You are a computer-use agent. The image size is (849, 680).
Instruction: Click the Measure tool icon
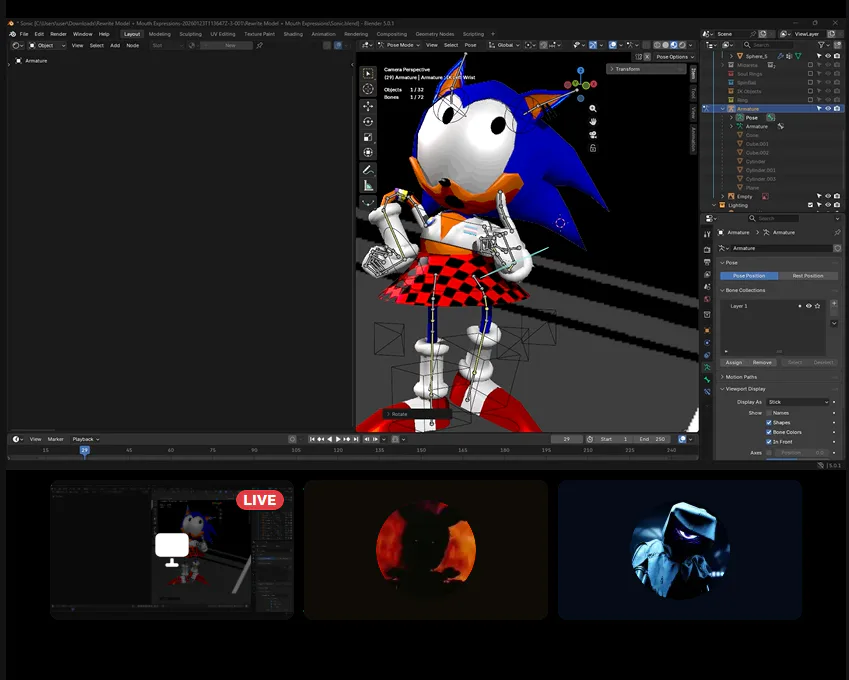point(368,185)
